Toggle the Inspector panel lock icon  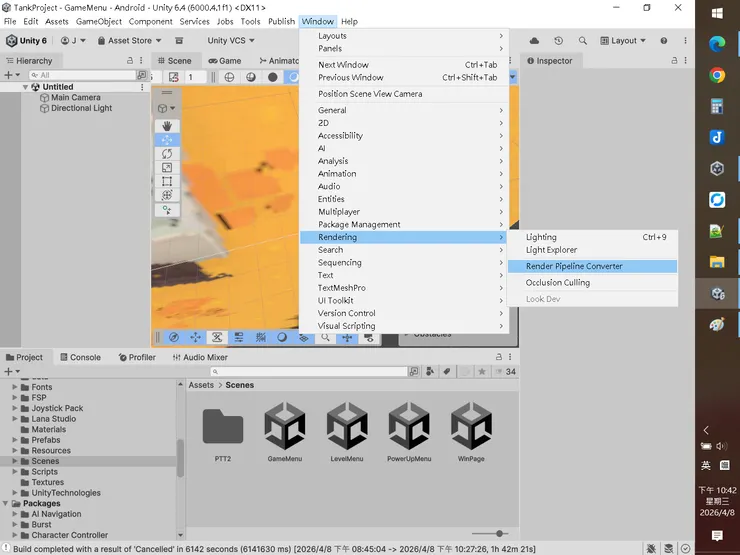[x=672, y=61]
